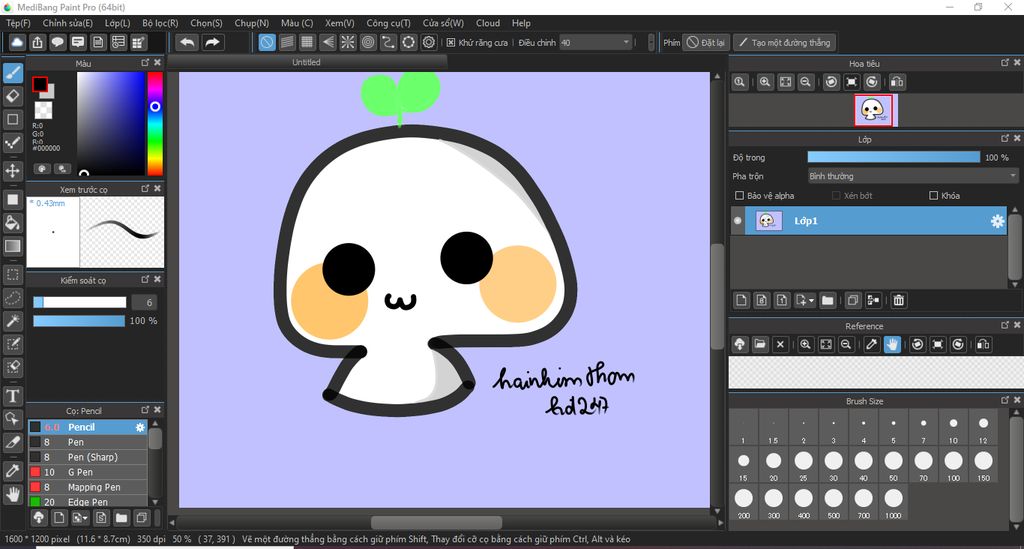Open the Tệp(F) menu
This screenshot has height=549, width=1024.
[x=18, y=23]
